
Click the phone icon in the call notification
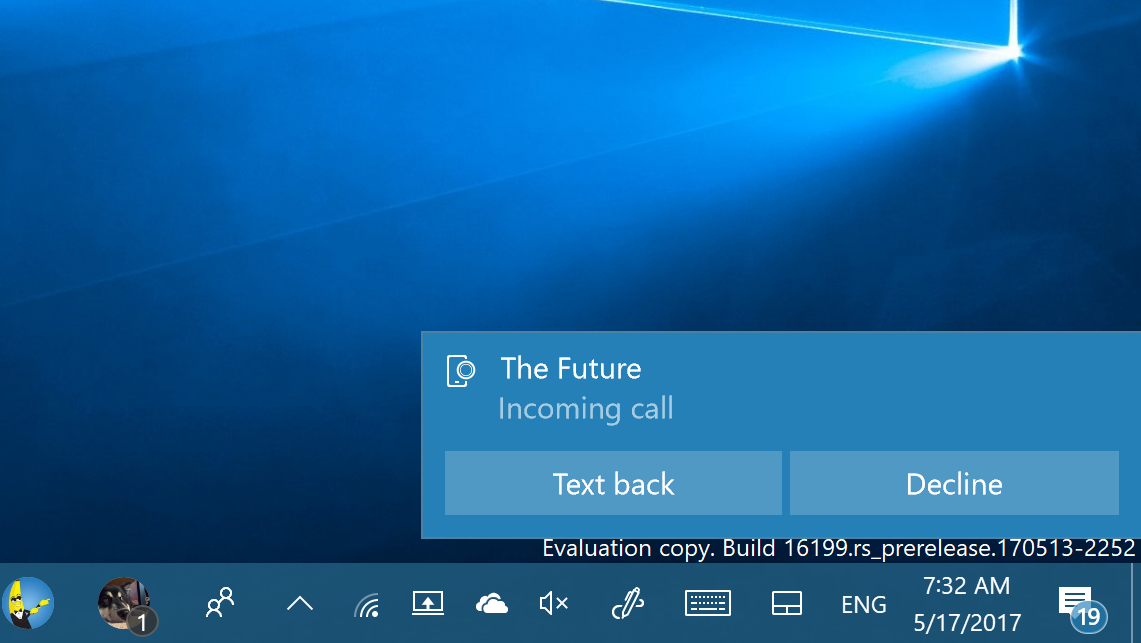[x=462, y=370]
